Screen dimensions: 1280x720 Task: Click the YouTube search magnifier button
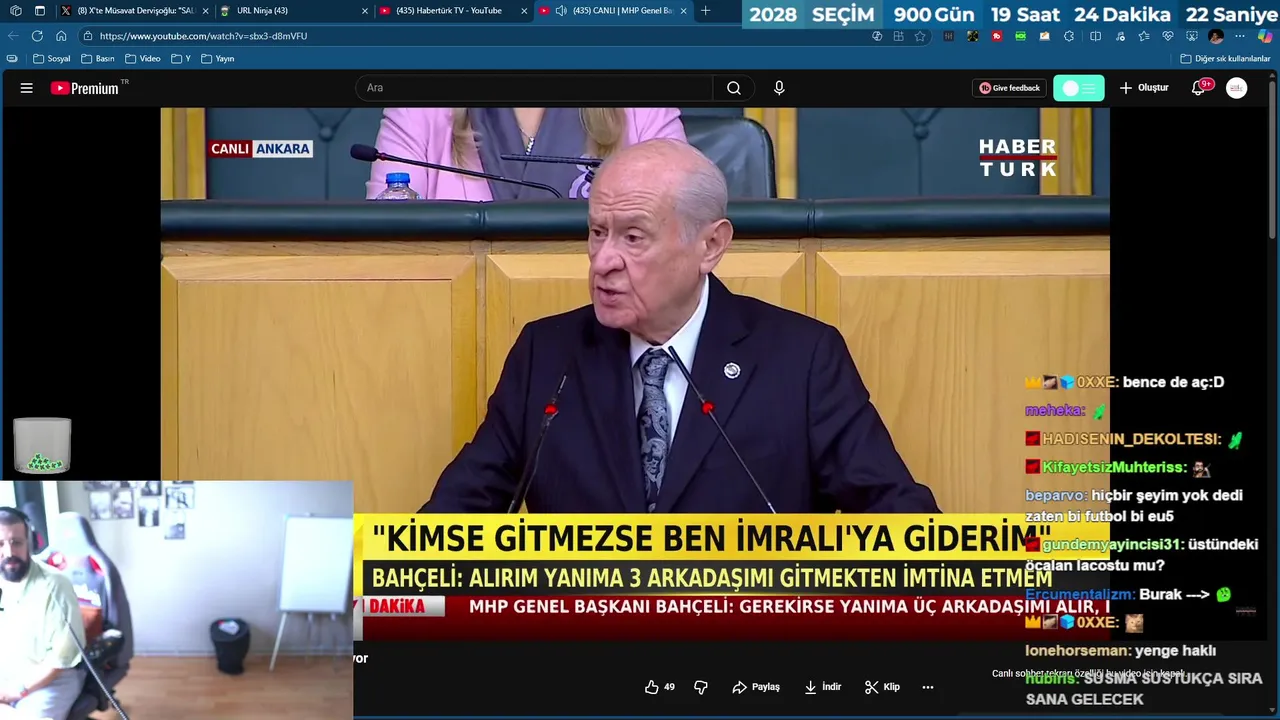[734, 88]
